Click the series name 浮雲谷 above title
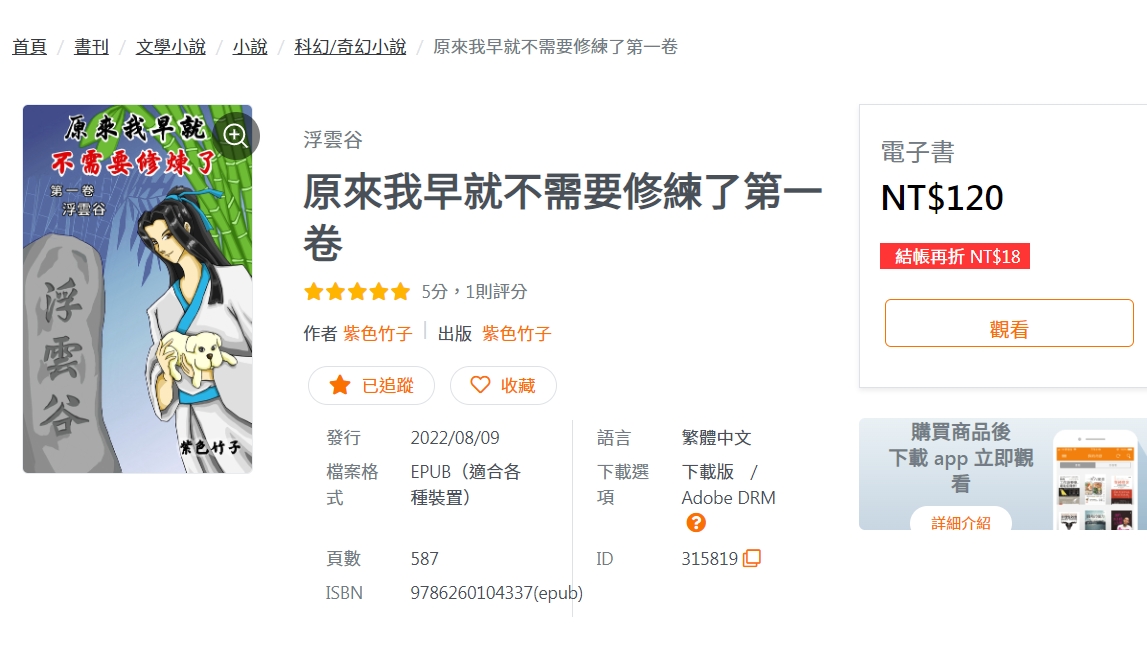Screen dimensions: 1147x650 [x=333, y=140]
